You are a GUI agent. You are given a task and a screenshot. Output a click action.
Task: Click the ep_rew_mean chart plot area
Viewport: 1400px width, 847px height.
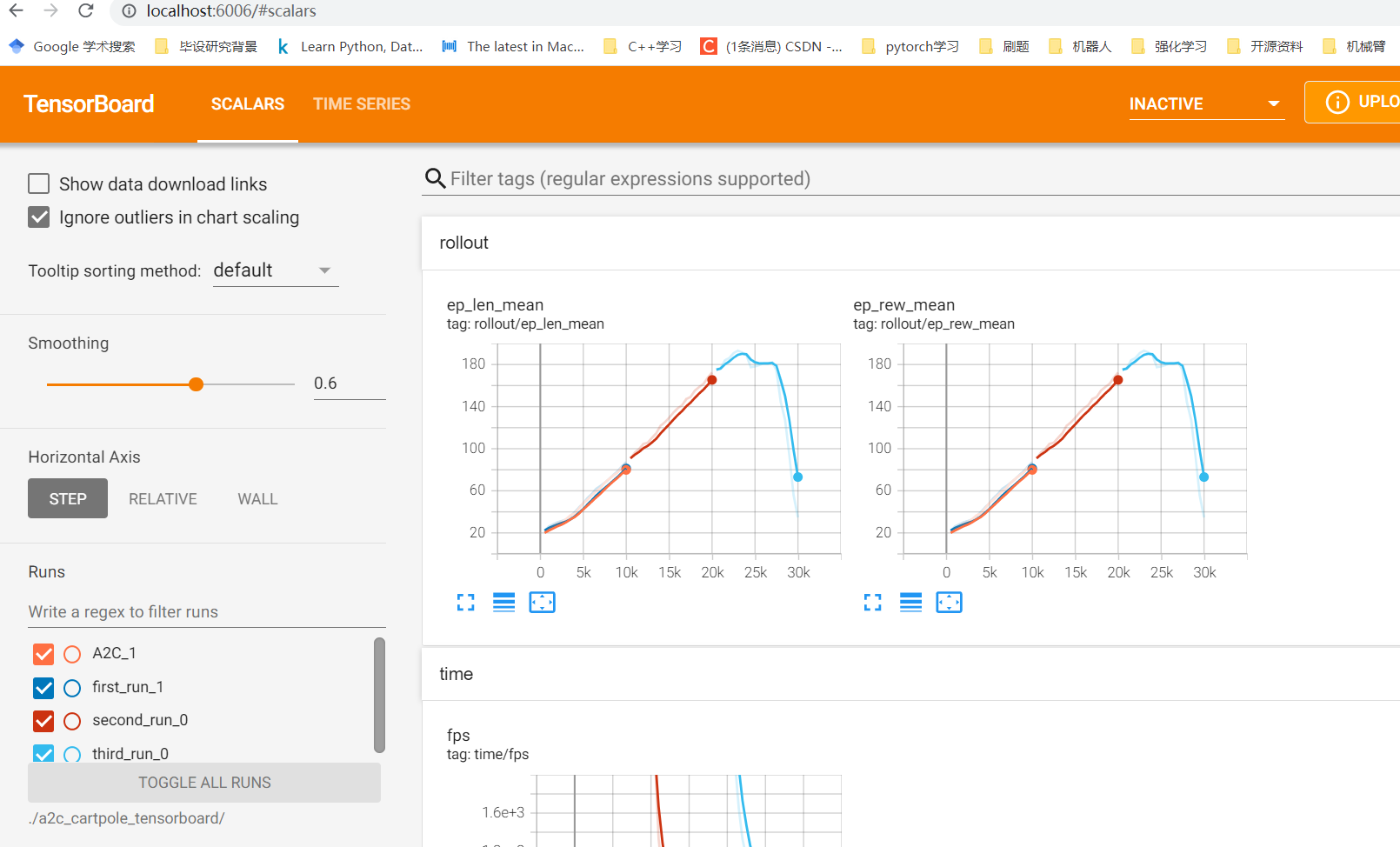[1075, 449]
